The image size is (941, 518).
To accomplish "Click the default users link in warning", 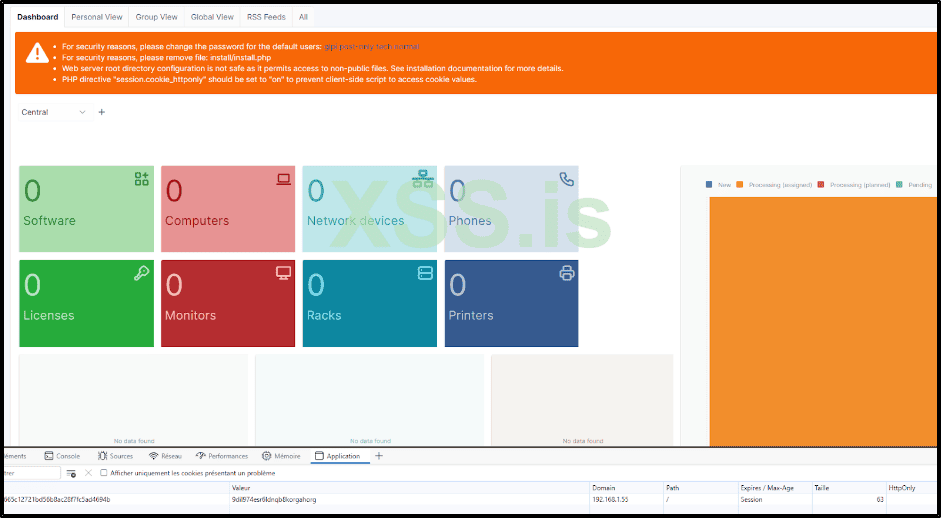I will (371, 46).
